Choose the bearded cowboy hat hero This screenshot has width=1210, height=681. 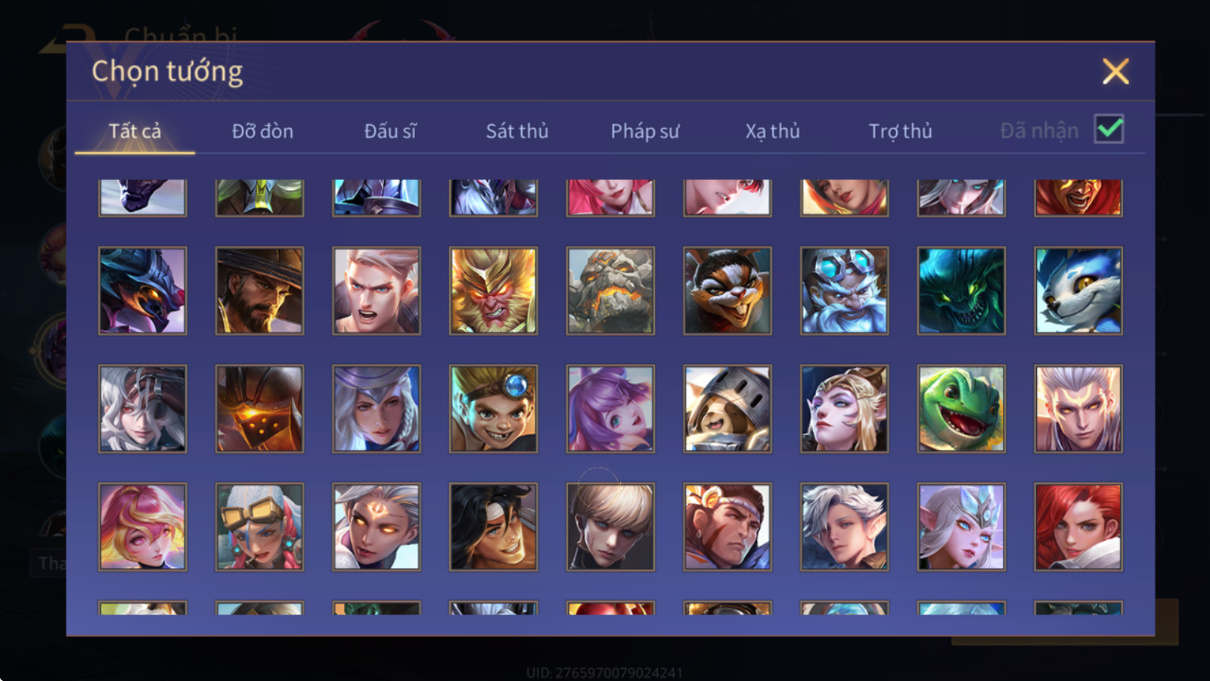[x=259, y=291]
